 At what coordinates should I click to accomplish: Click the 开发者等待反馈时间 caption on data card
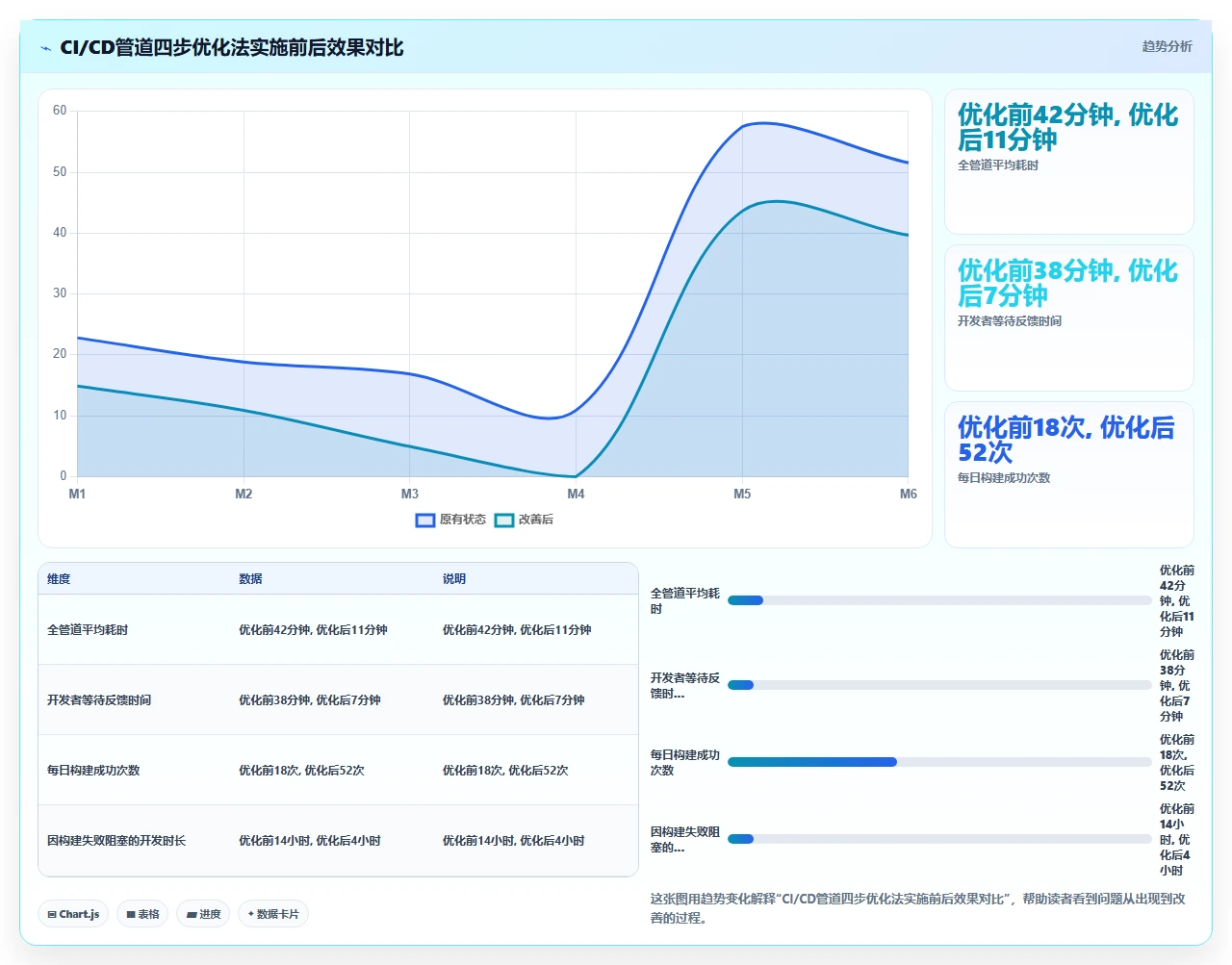[1010, 321]
